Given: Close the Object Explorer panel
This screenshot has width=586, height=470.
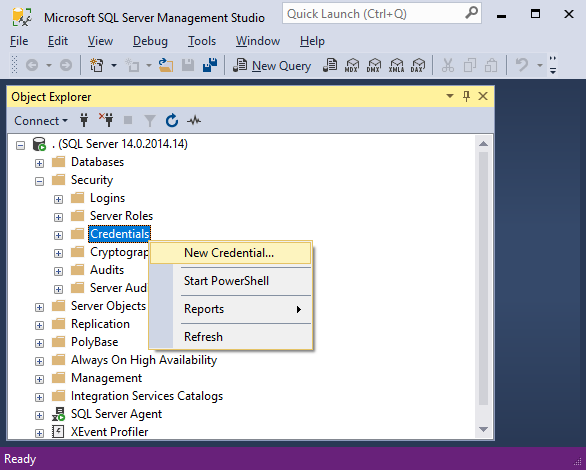Looking at the screenshot, I should point(483,96).
